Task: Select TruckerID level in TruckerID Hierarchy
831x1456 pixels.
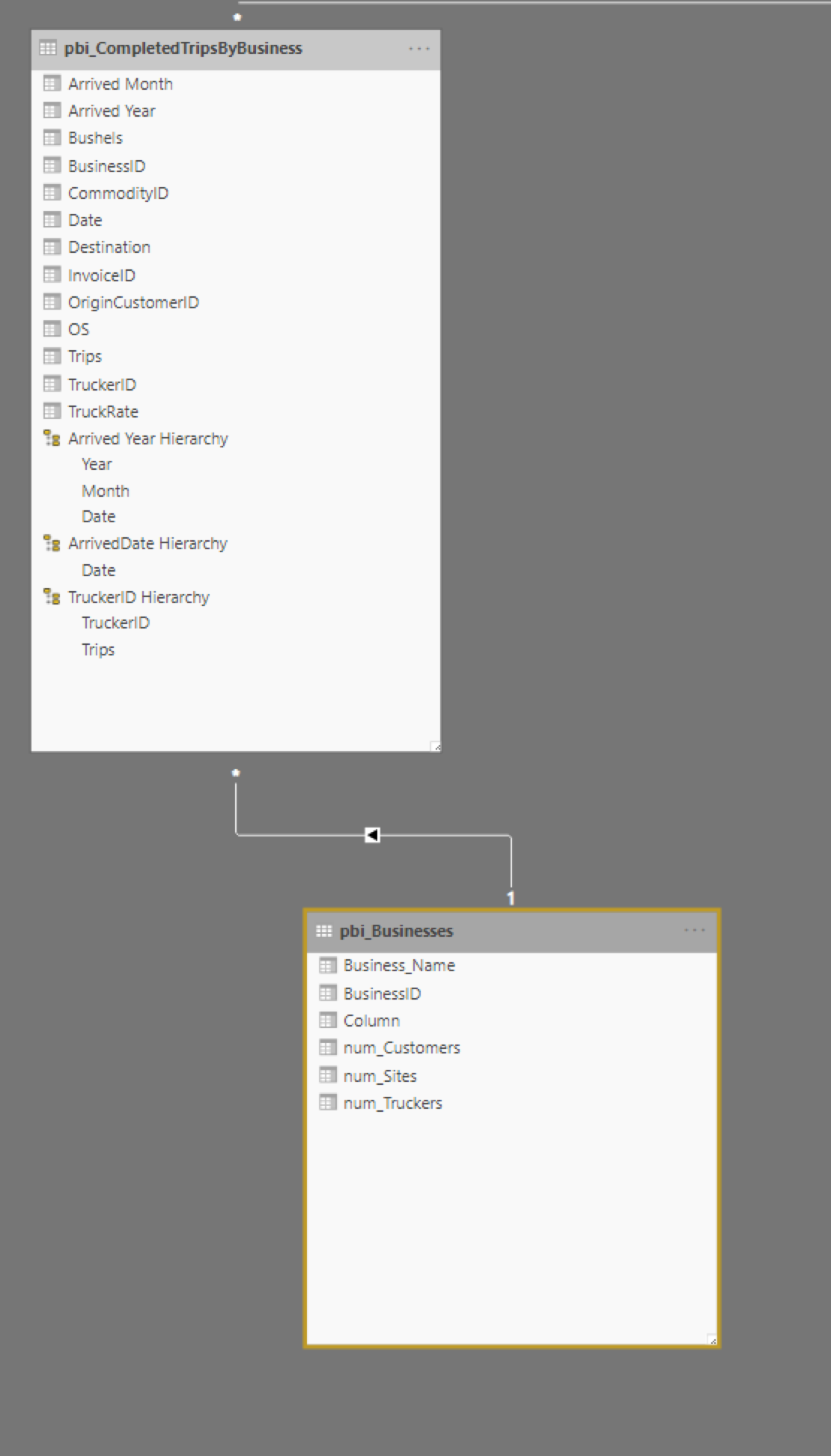Action: (116, 623)
